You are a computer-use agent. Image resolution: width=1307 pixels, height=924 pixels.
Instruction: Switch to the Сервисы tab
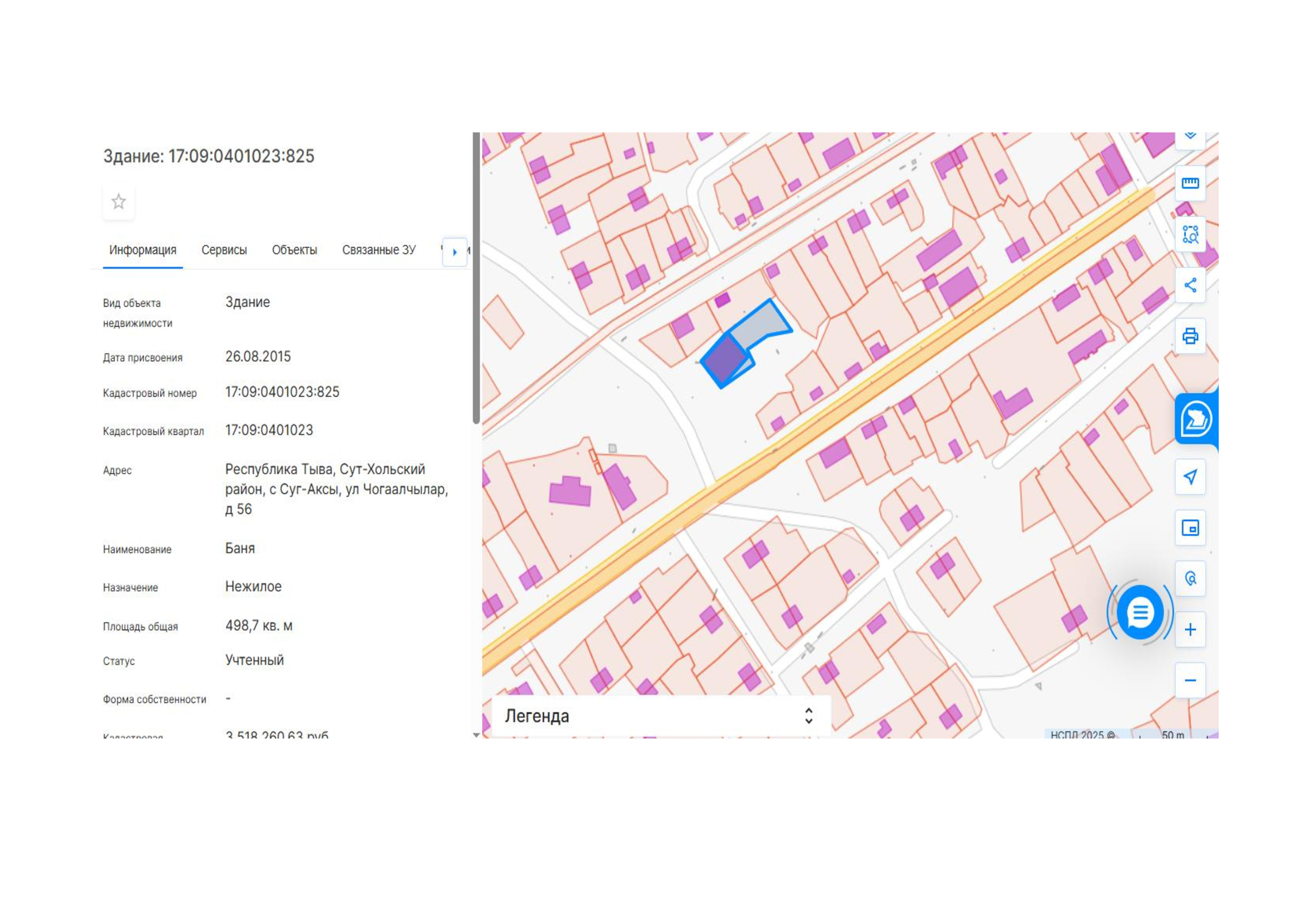(x=224, y=250)
